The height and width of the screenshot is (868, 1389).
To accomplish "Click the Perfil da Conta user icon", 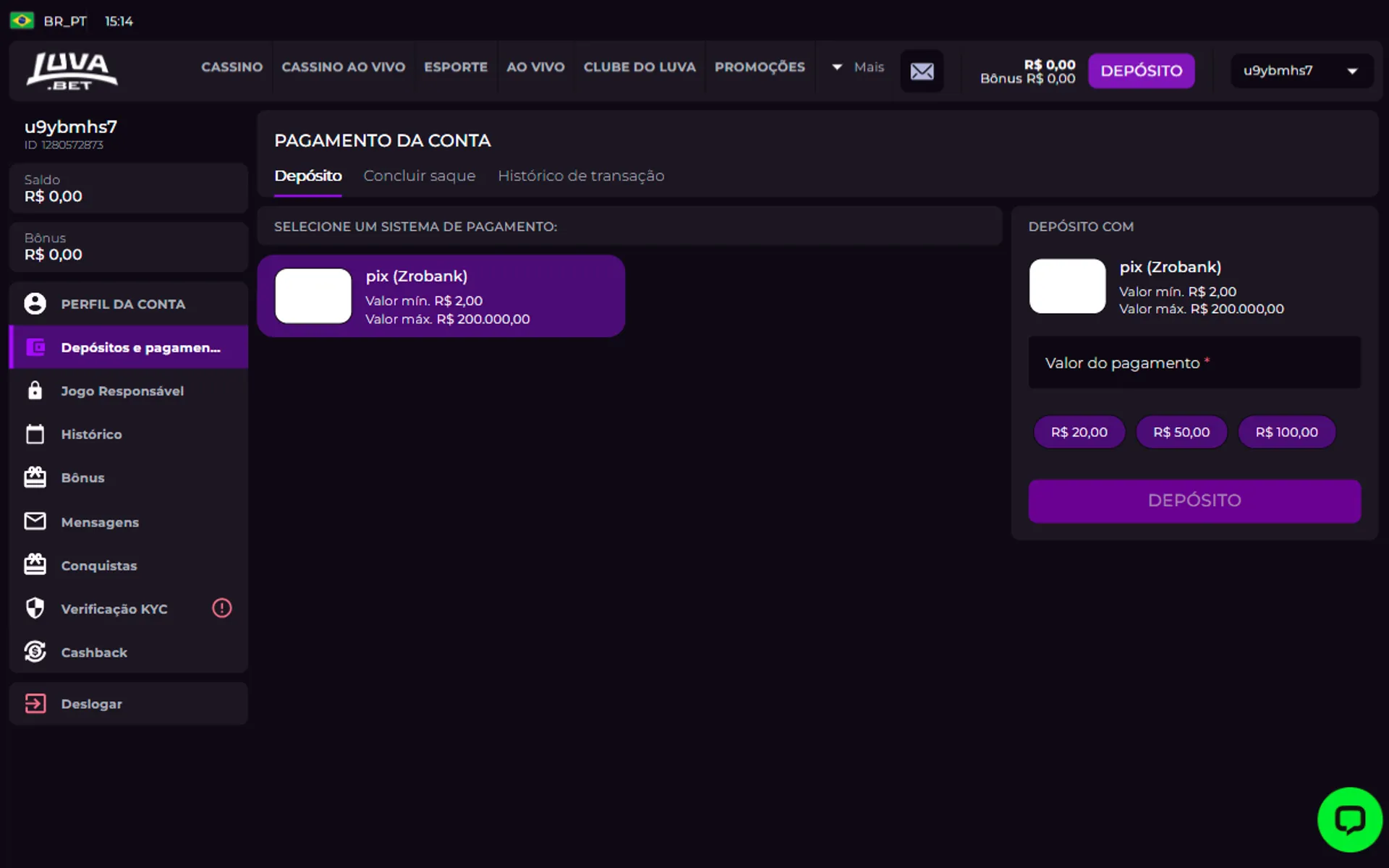I will click(35, 304).
